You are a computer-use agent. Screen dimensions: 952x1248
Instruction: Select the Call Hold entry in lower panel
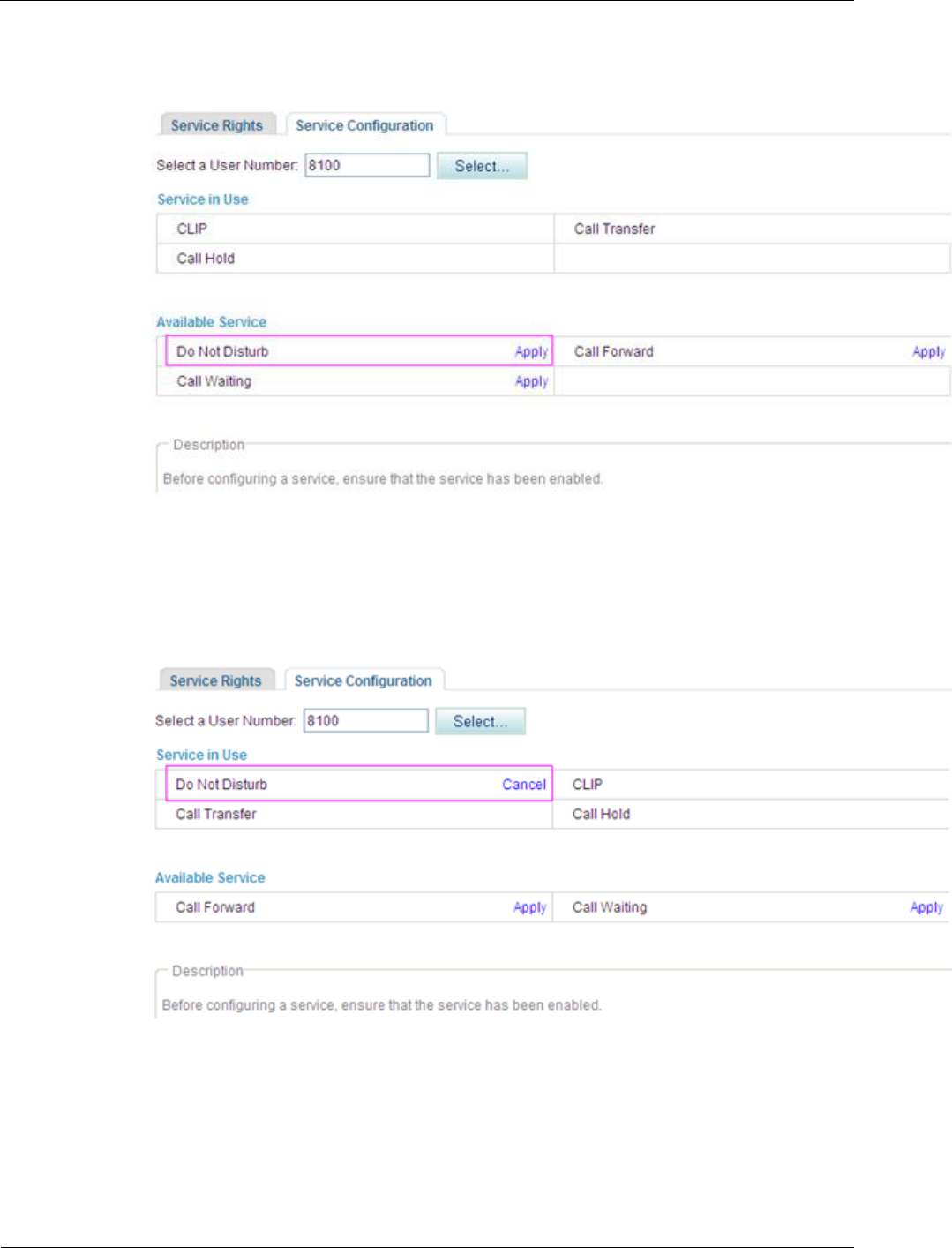(x=751, y=814)
